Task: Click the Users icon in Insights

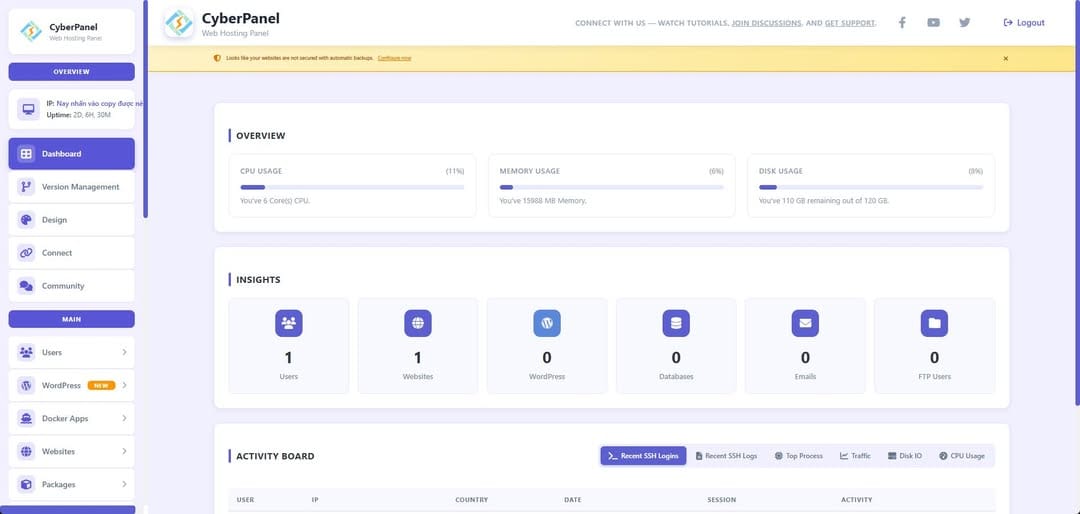Action: point(289,323)
